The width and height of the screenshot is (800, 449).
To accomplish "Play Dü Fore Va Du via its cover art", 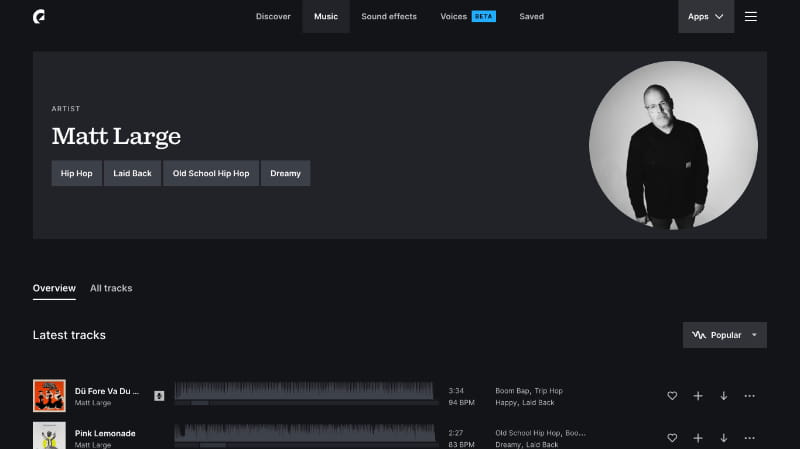I will click(49, 395).
